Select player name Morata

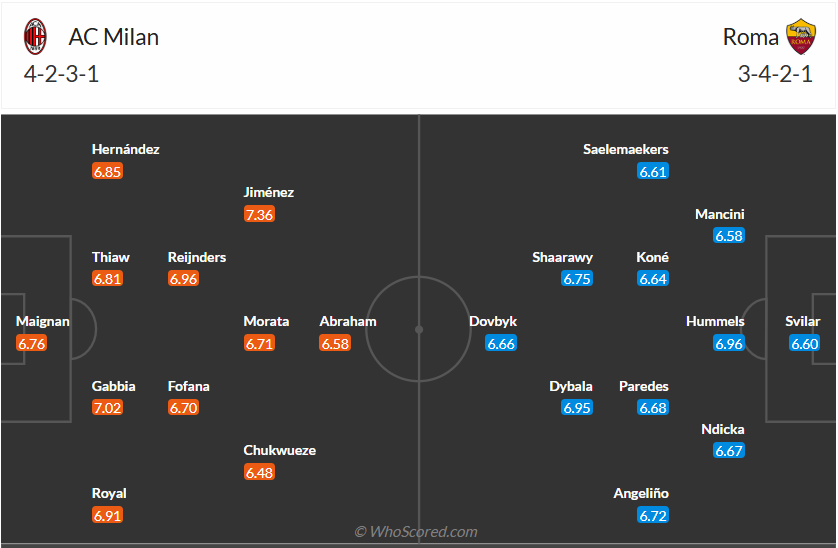[266, 321]
